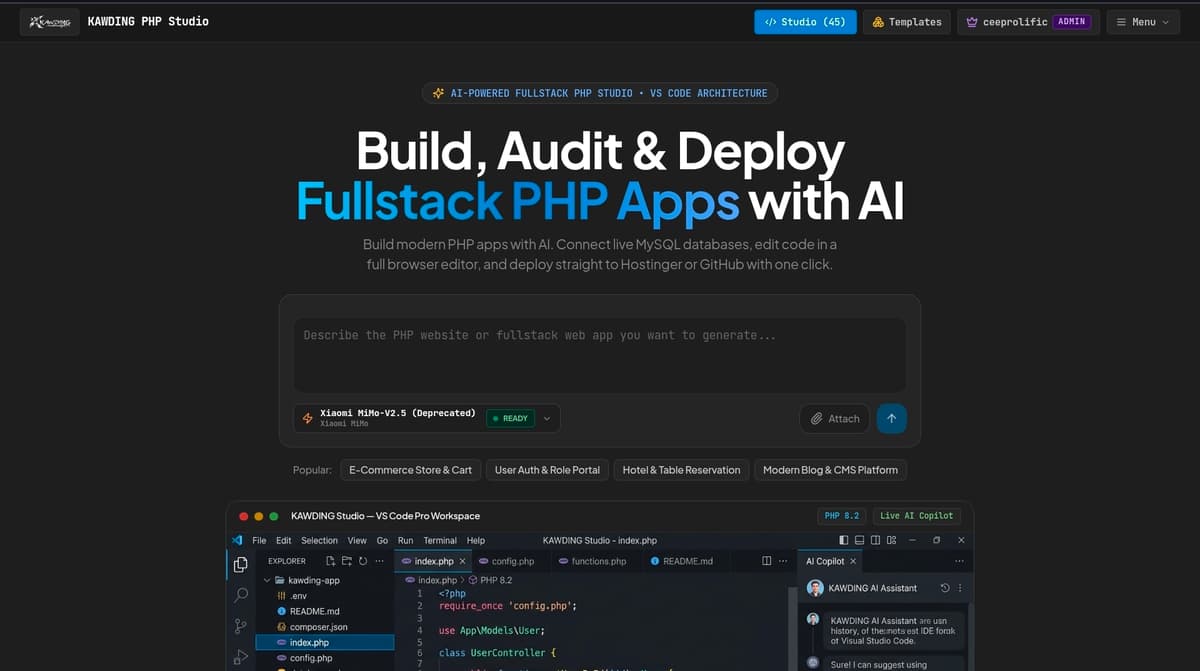Image resolution: width=1200 pixels, height=671 pixels.
Task: Click the KAWDING AI Assistant avatar
Action: [x=815, y=588]
